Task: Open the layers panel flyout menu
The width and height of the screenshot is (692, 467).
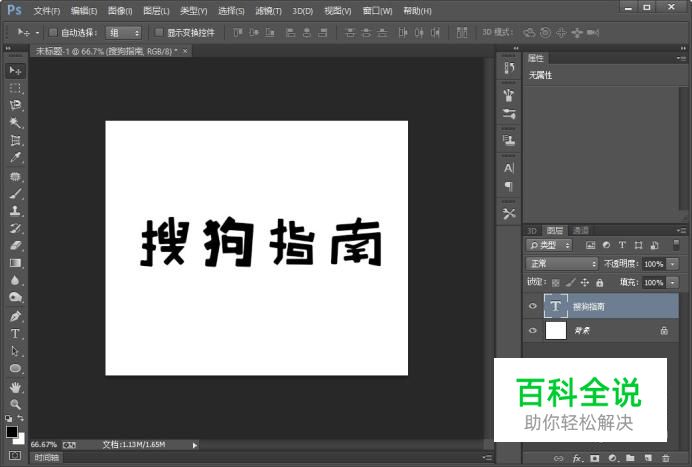Action: click(x=681, y=230)
